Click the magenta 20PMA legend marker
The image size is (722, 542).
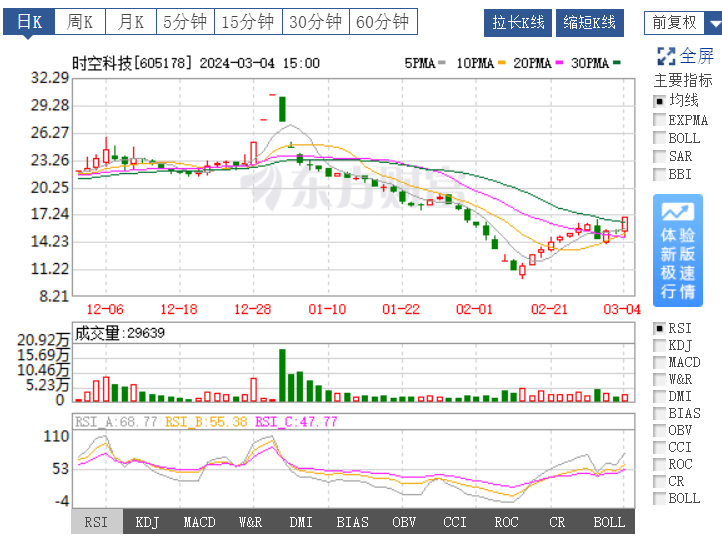point(559,63)
